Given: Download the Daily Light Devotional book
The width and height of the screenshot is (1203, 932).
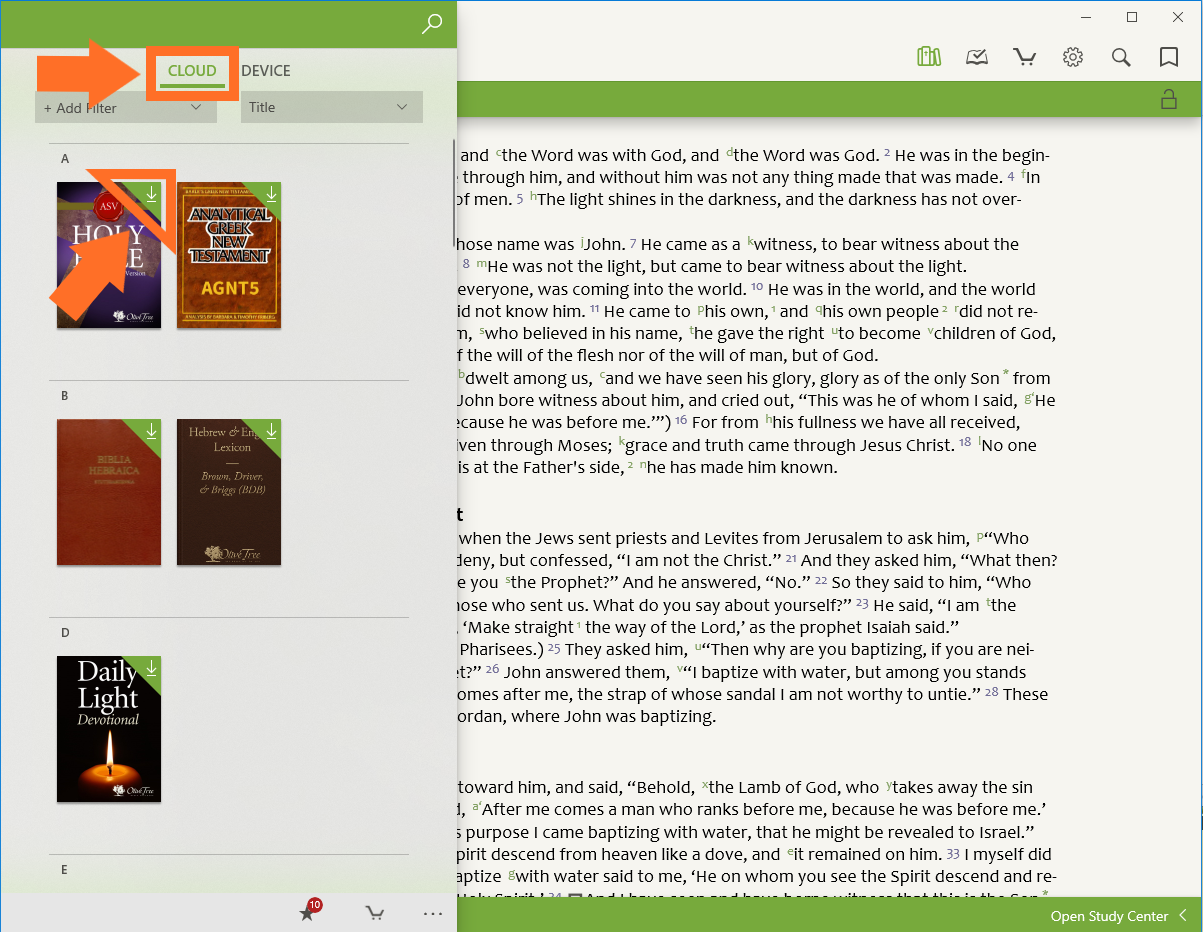Looking at the screenshot, I should click(x=151, y=667).
